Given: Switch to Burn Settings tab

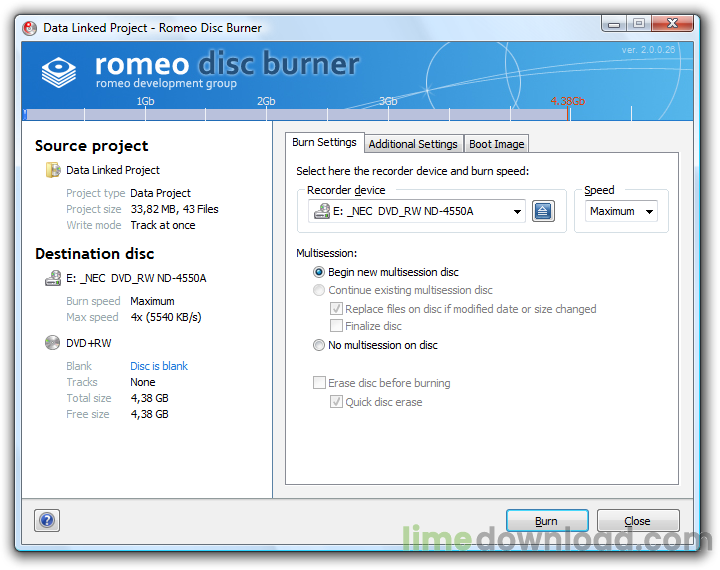Looking at the screenshot, I should click(324, 142).
